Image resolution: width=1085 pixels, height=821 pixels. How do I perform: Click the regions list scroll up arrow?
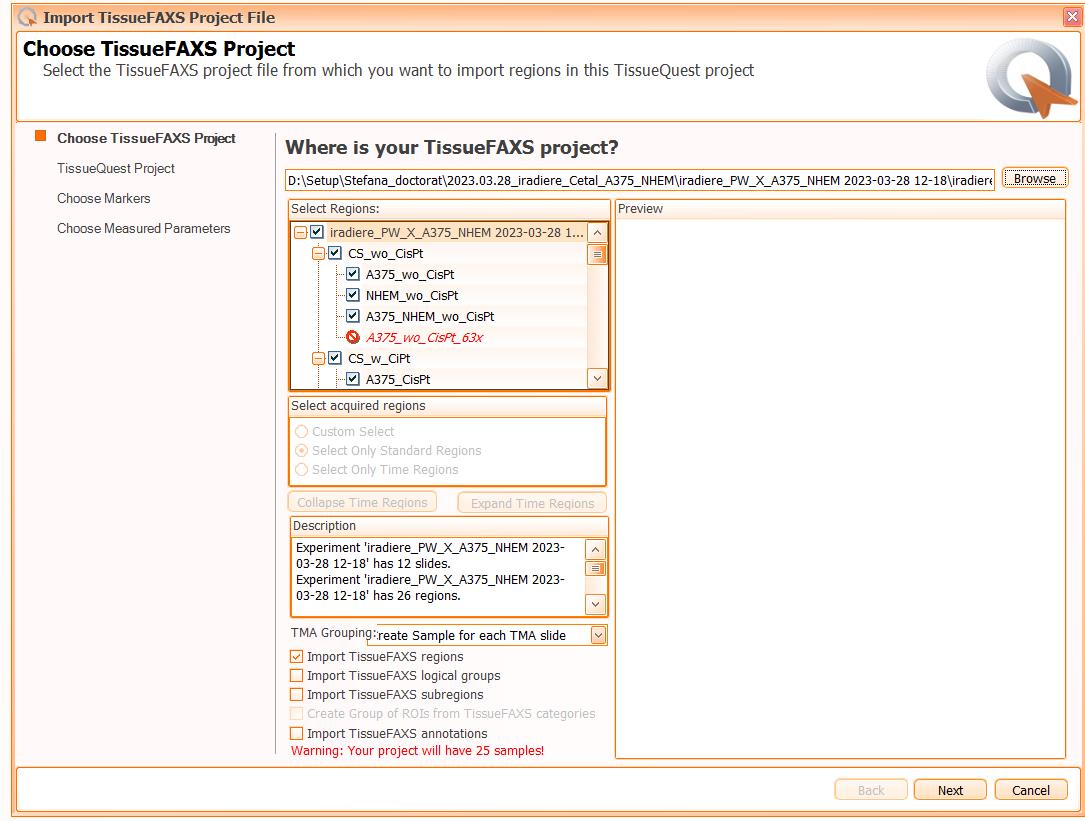597,233
